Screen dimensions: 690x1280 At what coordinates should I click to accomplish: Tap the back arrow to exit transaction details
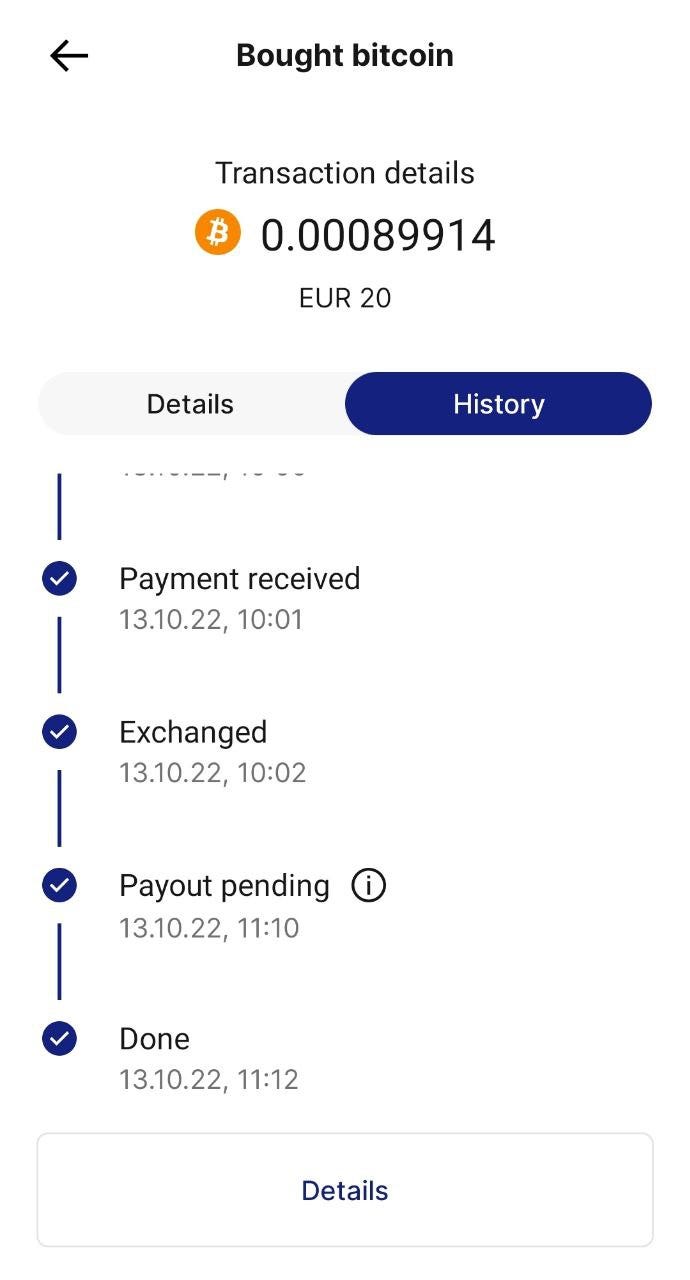(x=68, y=55)
